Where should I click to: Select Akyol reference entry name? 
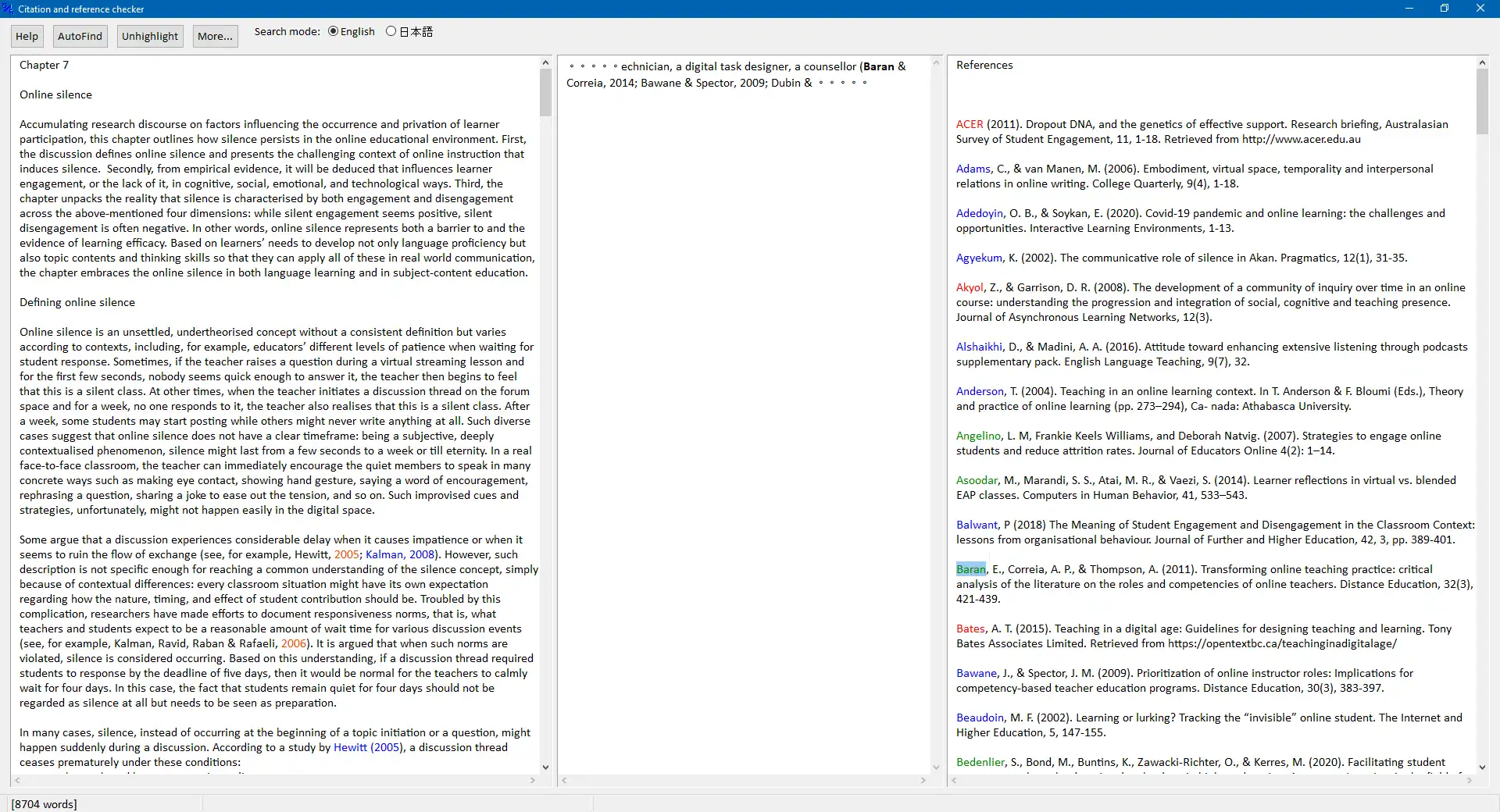970,287
